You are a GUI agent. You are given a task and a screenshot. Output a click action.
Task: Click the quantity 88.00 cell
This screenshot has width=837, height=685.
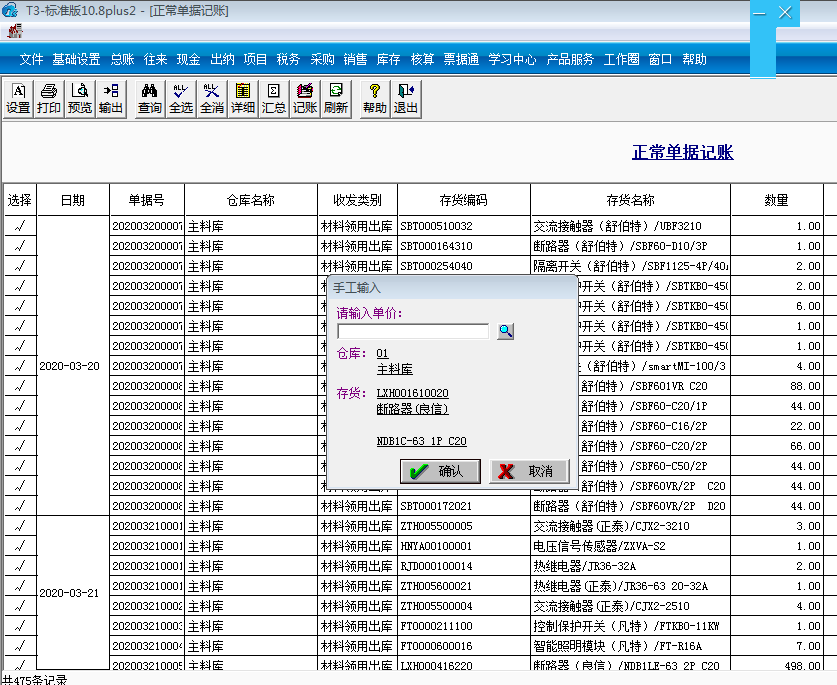pyautogui.click(x=777, y=386)
